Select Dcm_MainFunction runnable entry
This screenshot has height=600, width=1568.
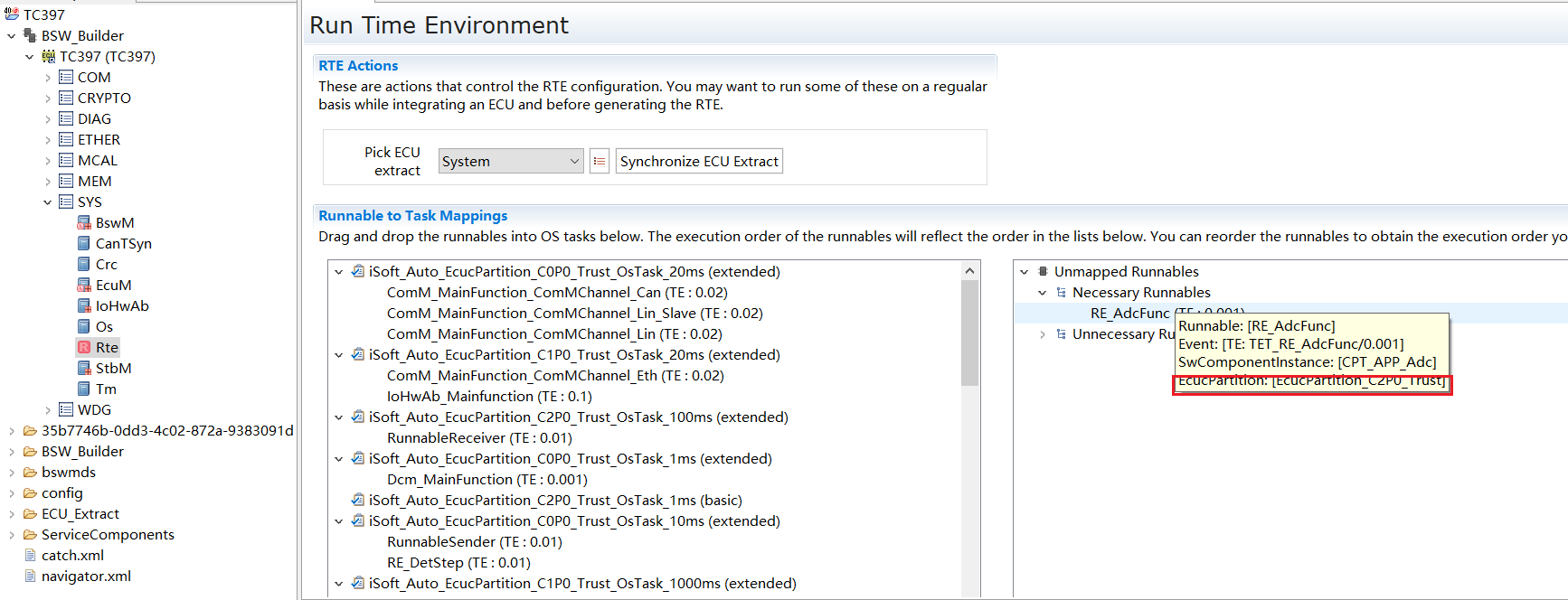[x=486, y=480]
